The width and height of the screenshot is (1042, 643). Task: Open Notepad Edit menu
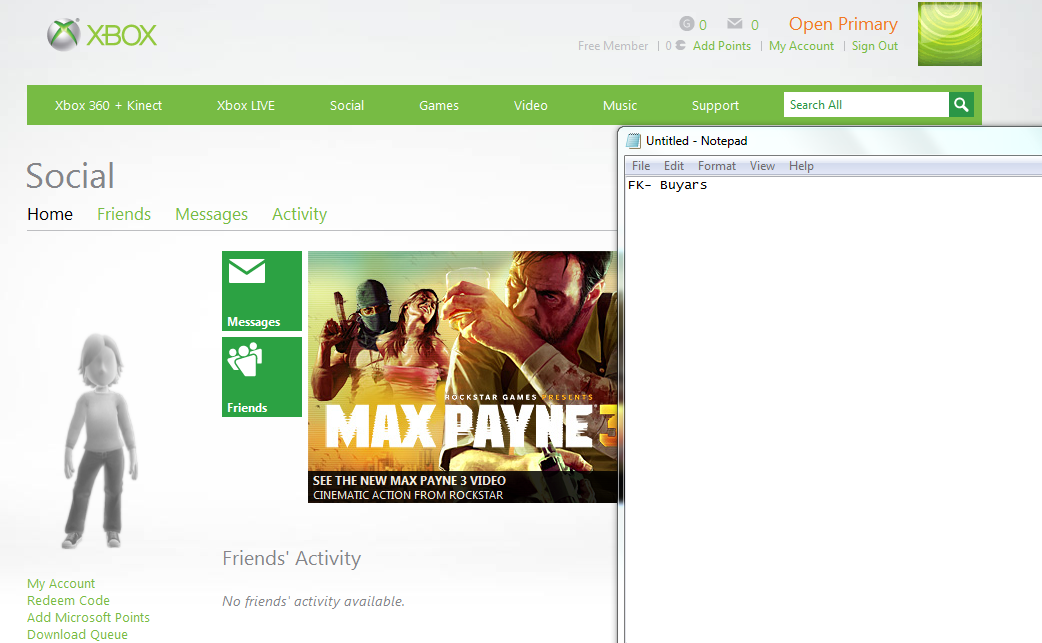point(673,165)
